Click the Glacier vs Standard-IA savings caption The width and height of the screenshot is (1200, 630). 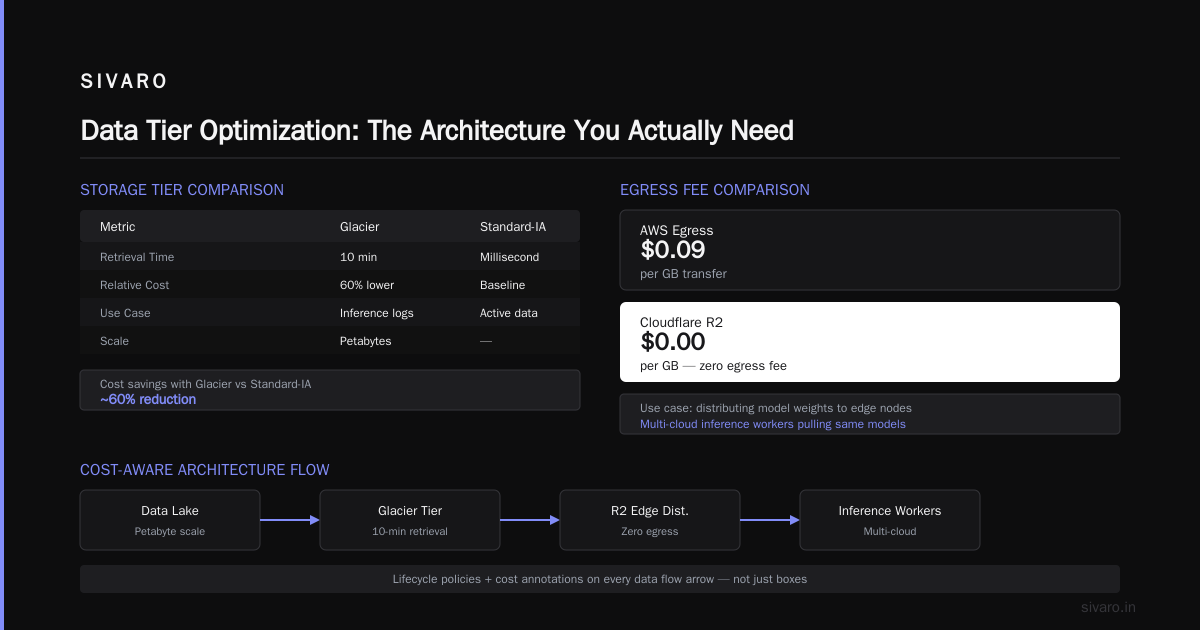[x=205, y=384]
